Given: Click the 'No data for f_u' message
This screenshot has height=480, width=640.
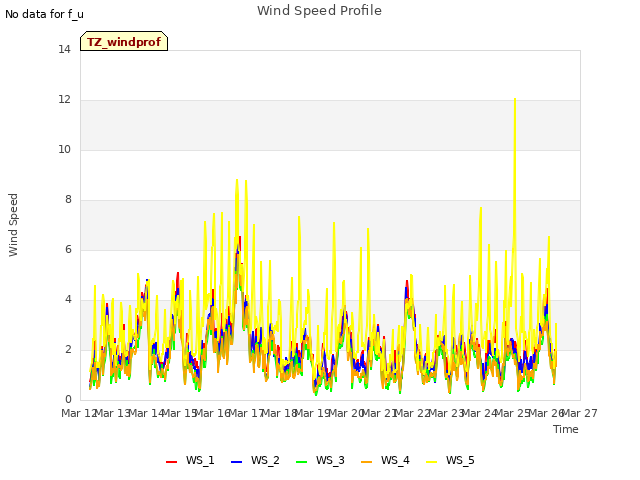Looking at the screenshot, I should (44, 14).
